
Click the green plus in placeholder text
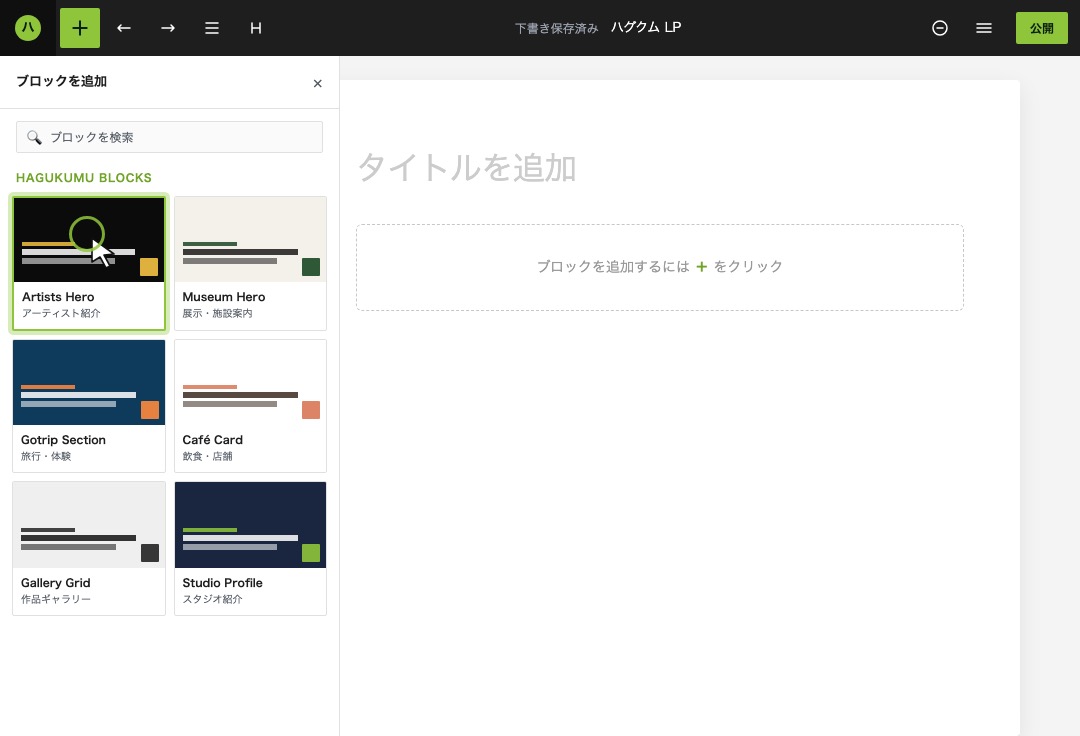tap(701, 266)
